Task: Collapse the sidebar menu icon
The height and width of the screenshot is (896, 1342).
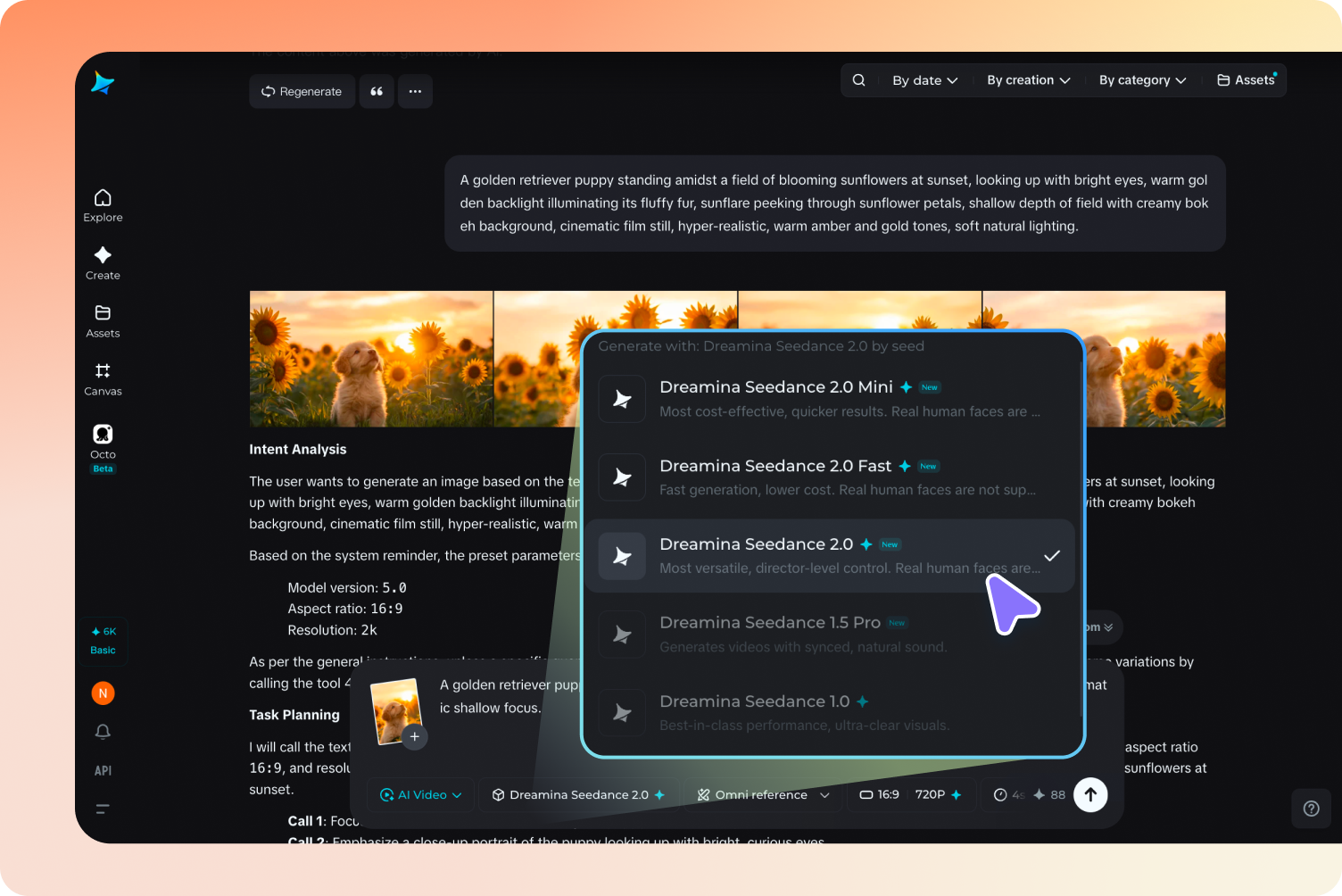Action: click(x=103, y=809)
